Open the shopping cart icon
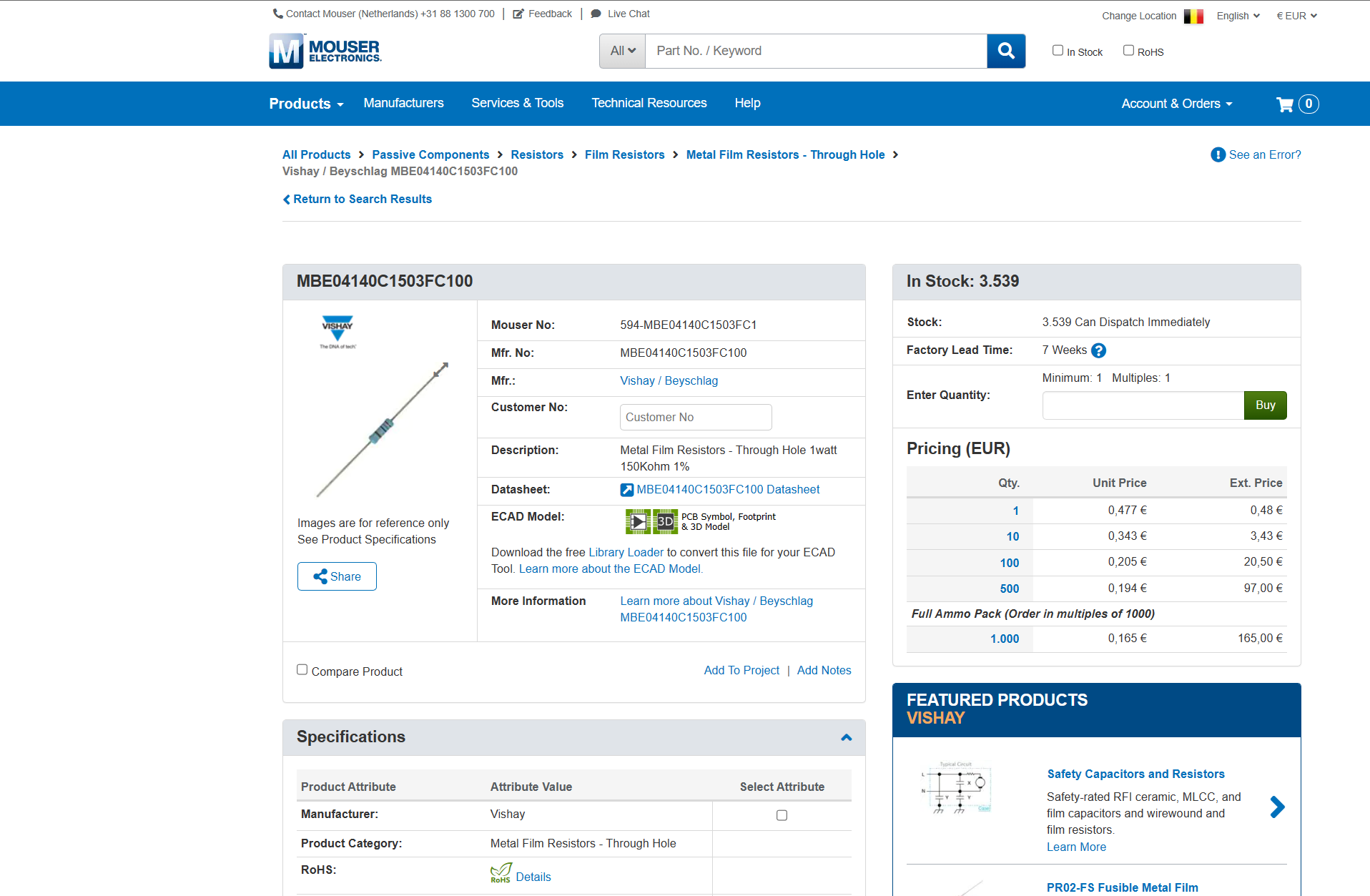This screenshot has width=1370, height=896. pyautogui.click(x=1285, y=104)
